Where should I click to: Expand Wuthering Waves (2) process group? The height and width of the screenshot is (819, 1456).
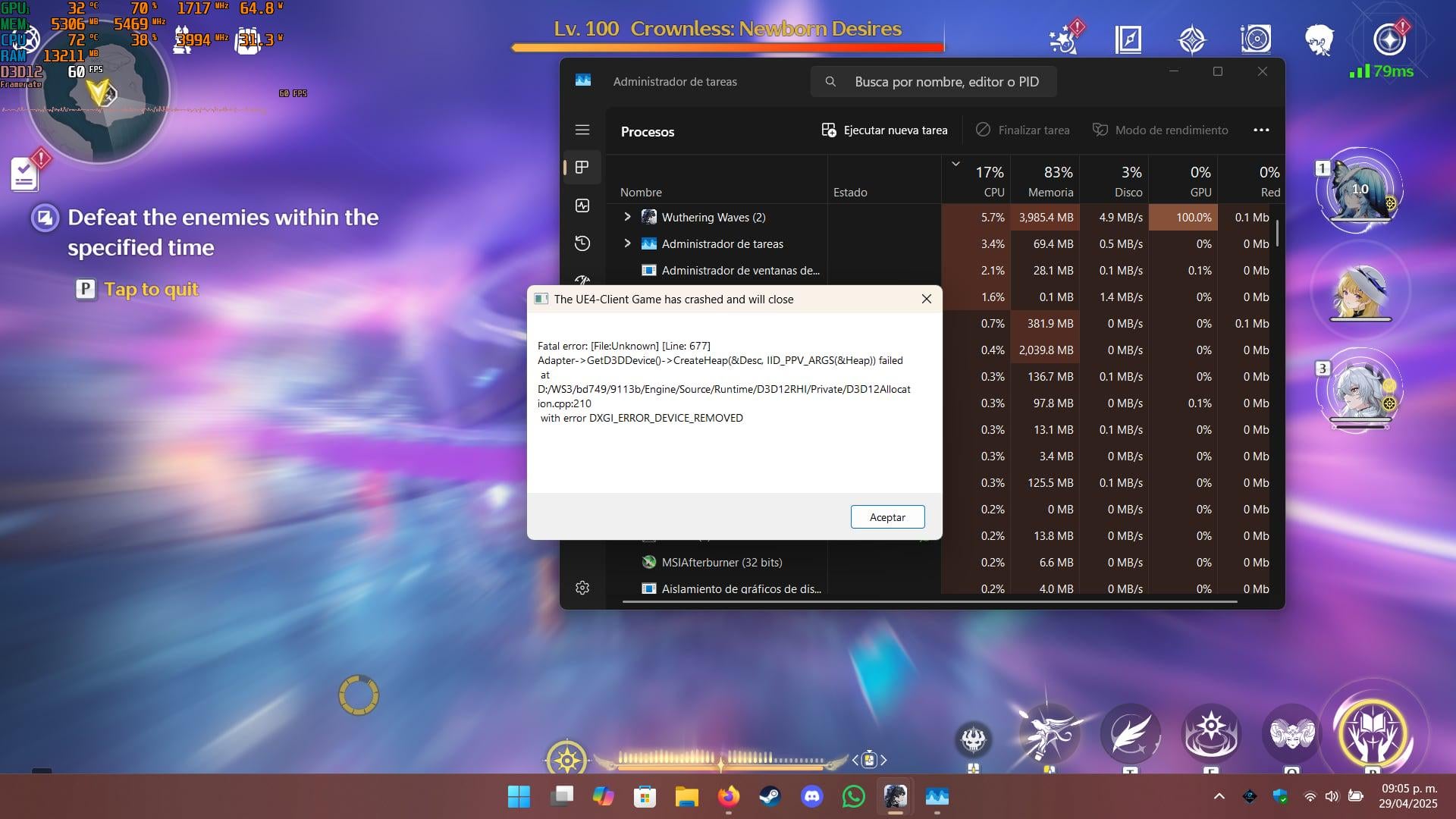(x=627, y=217)
